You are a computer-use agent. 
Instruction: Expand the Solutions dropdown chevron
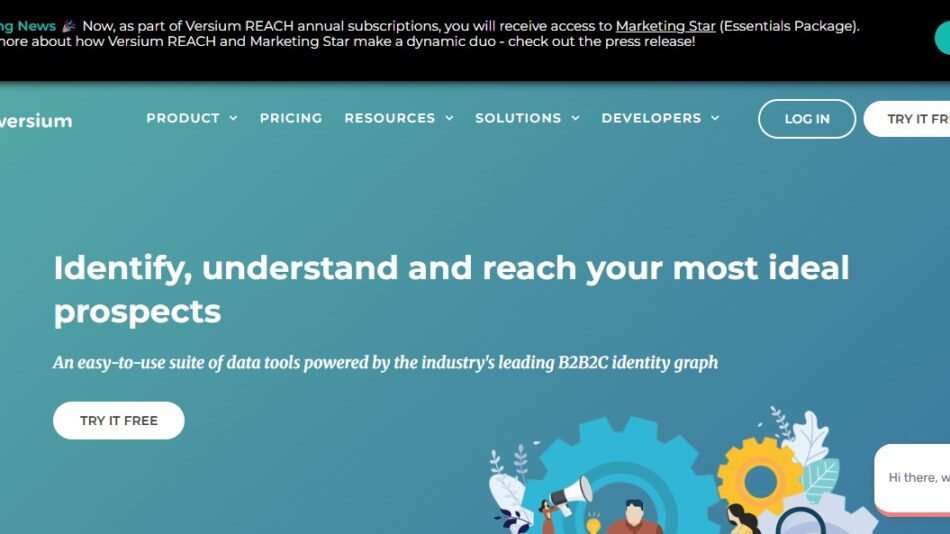point(575,118)
